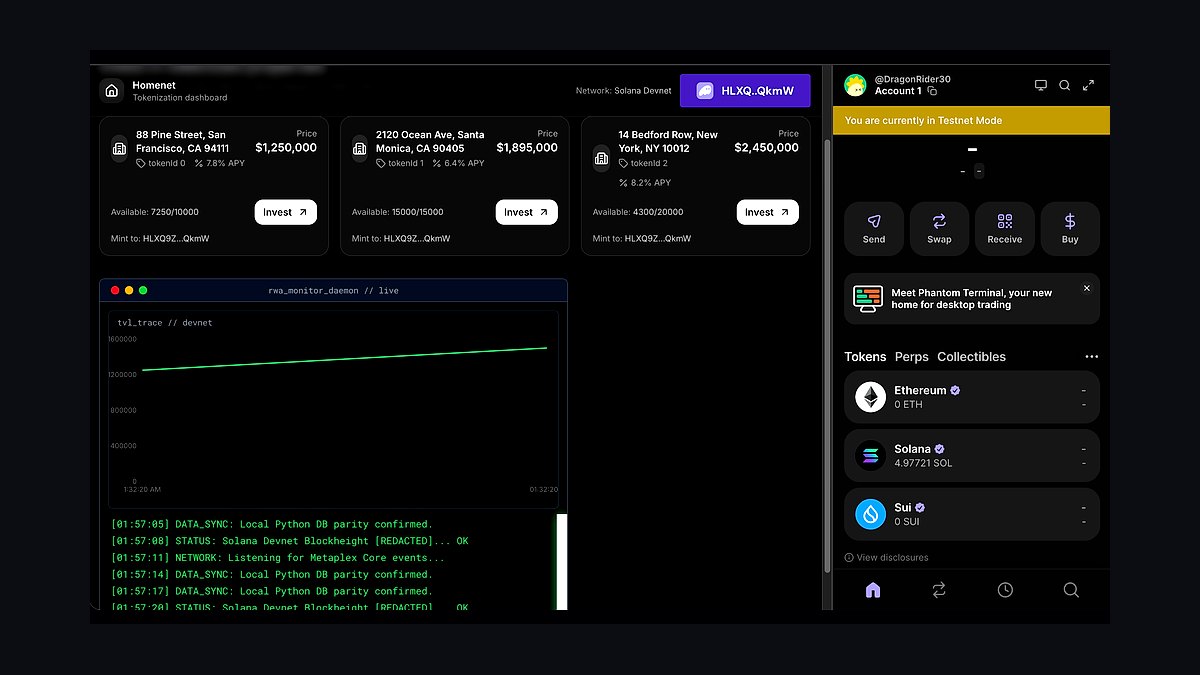The image size is (1200, 675).
Task: Click the building icon for 88 Pine Street
Action: pos(120,148)
